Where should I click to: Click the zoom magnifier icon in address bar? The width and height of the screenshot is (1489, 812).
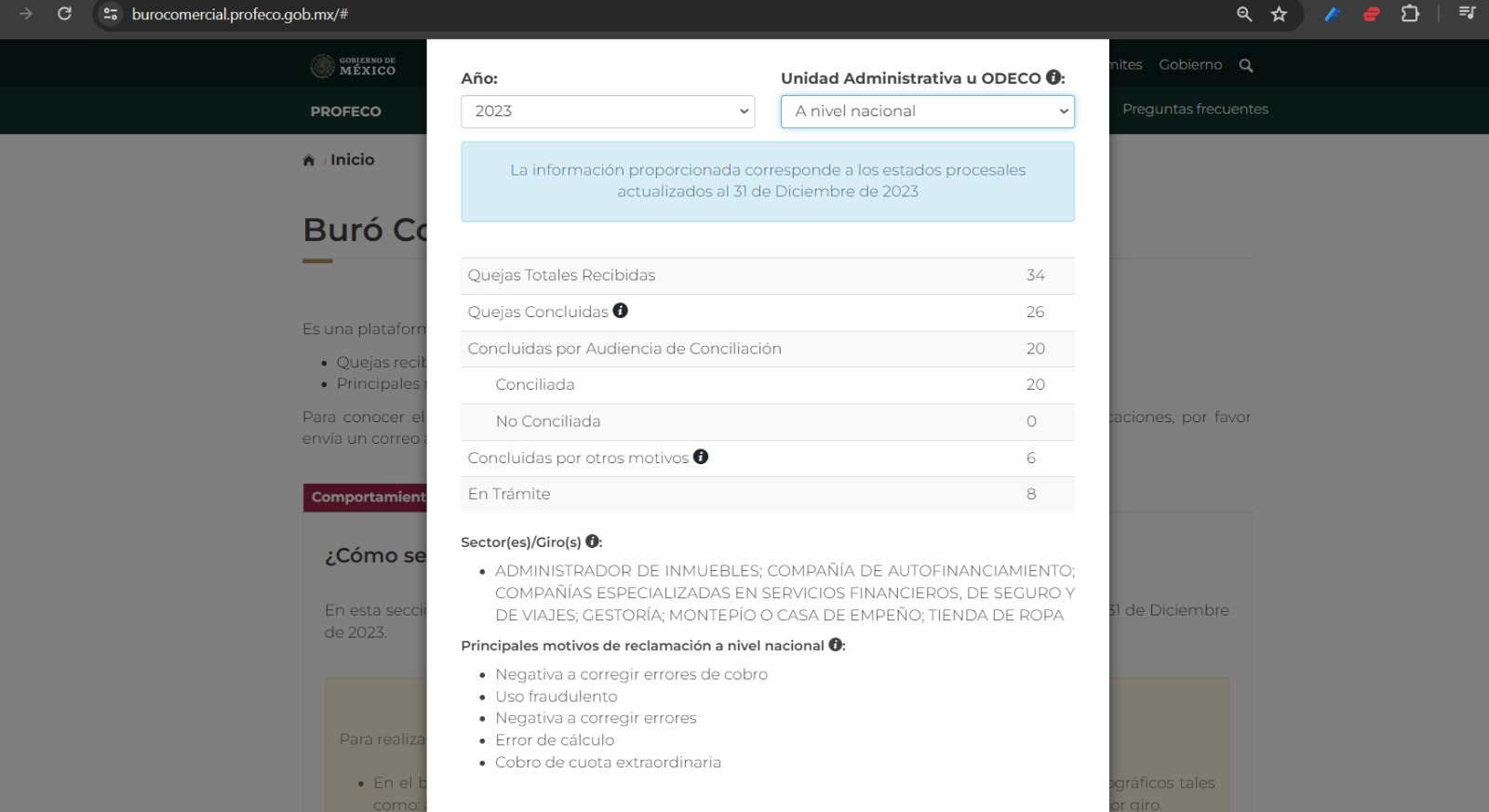(x=1244, y=14)
